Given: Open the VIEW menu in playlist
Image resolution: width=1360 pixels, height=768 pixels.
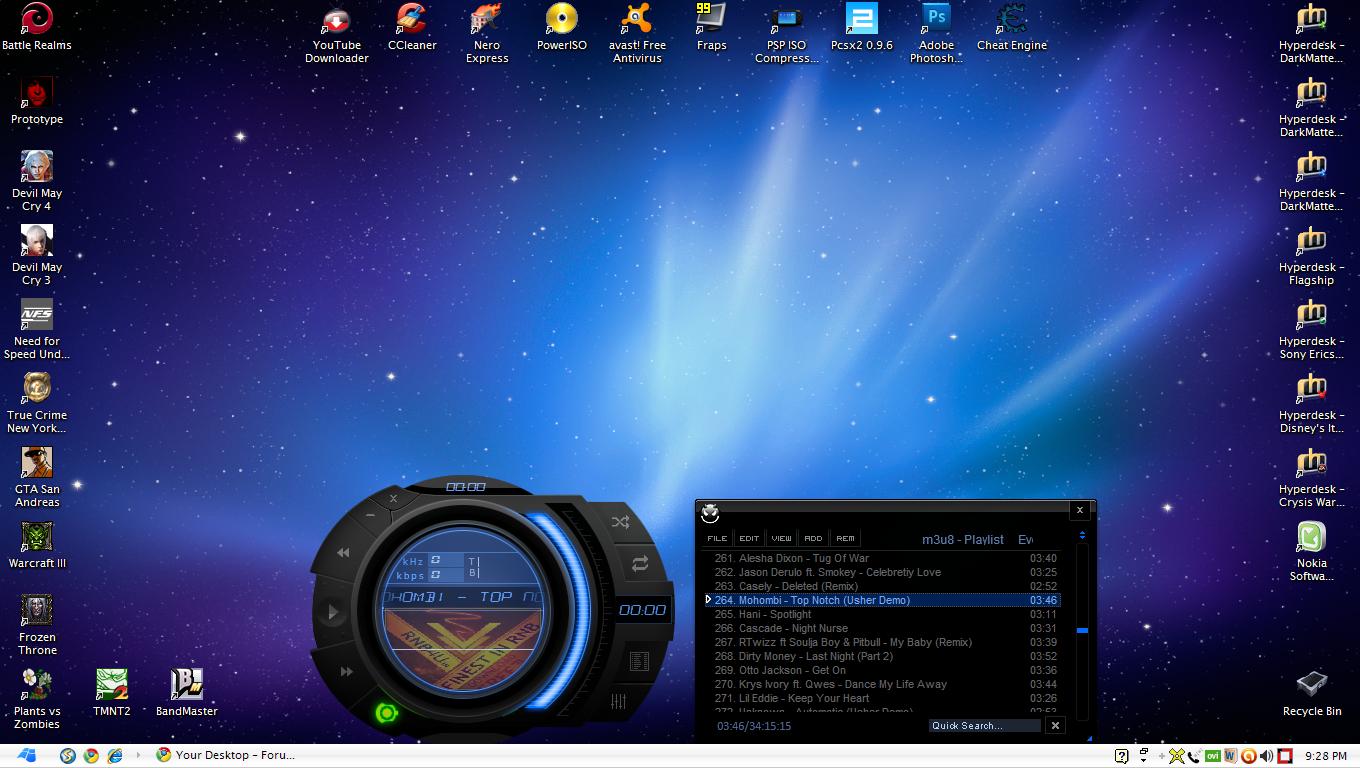Looking at the screenshot, I should 781,538.
